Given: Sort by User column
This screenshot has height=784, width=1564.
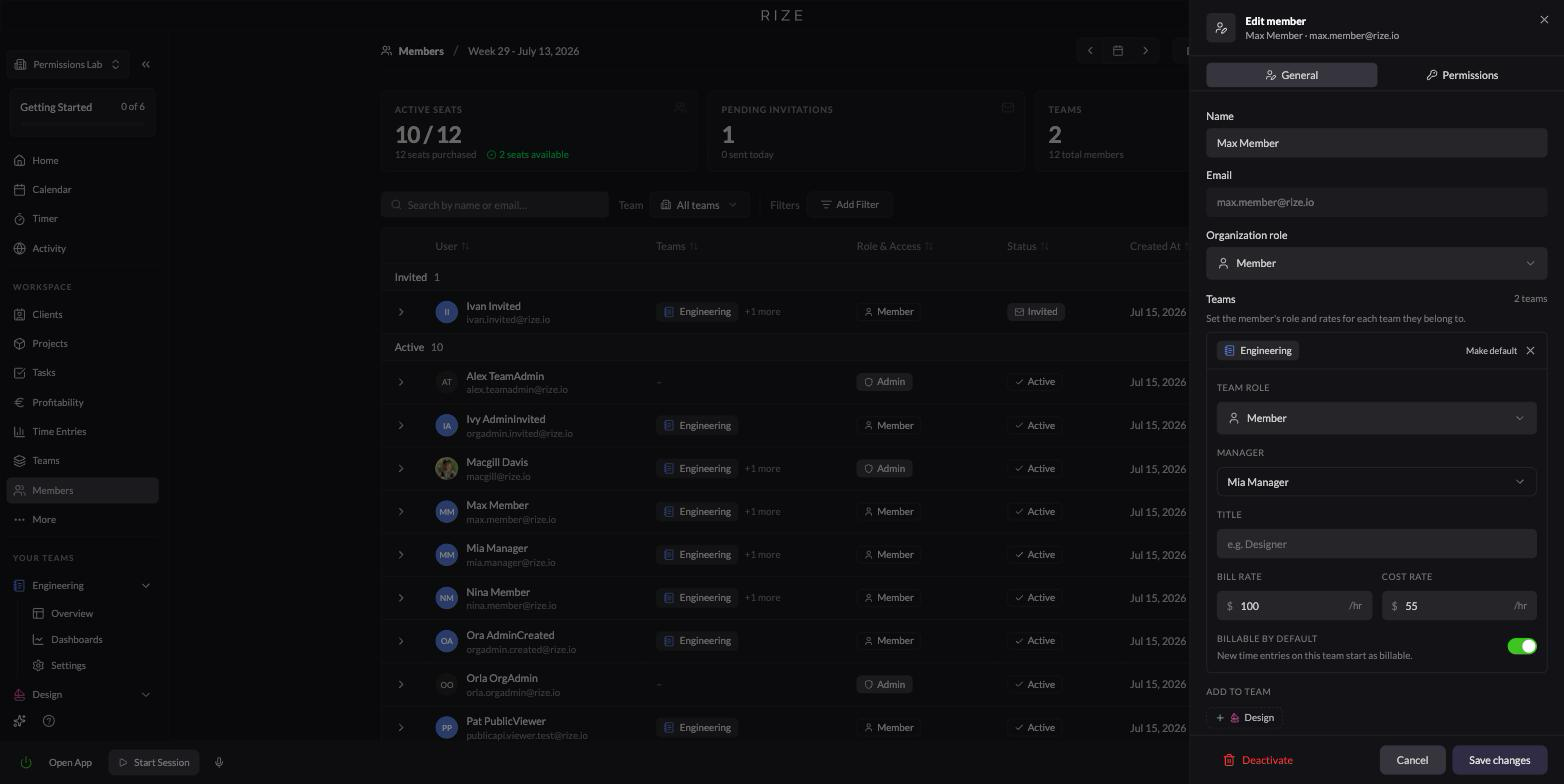Looking at the screenshot, I should point(452,246).
